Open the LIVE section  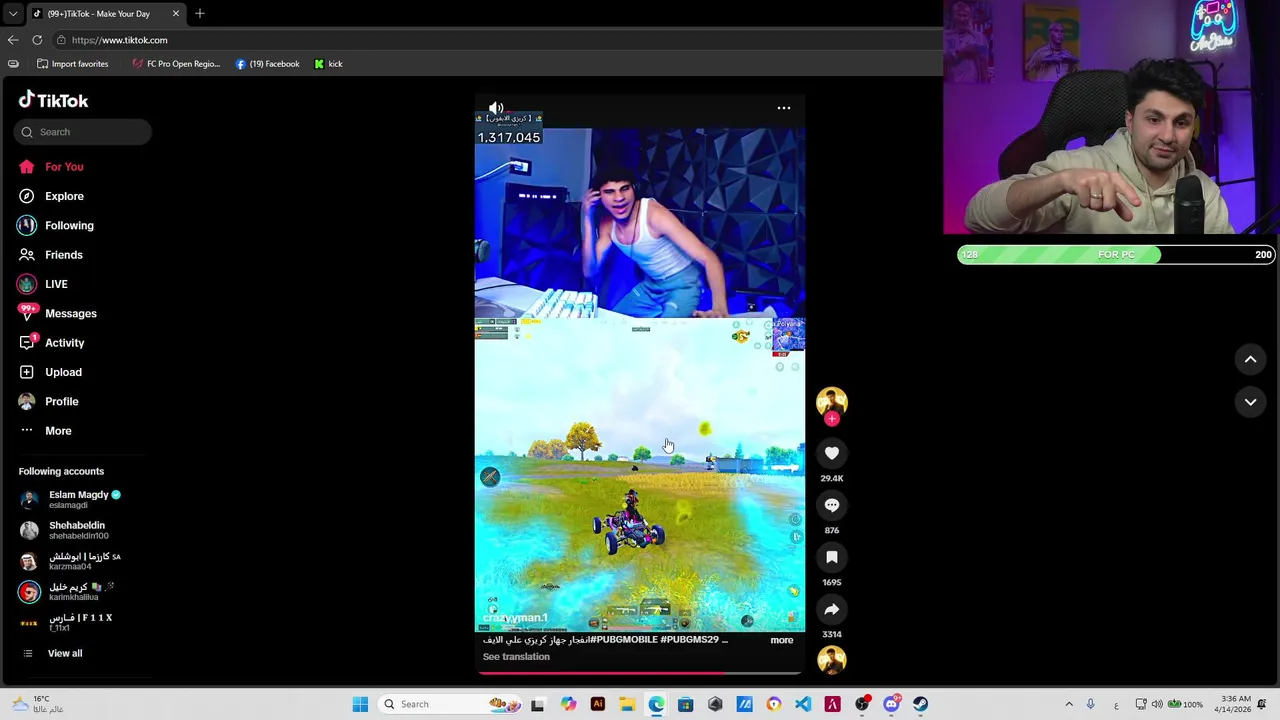pyautogui.click(x=56, y=284)
